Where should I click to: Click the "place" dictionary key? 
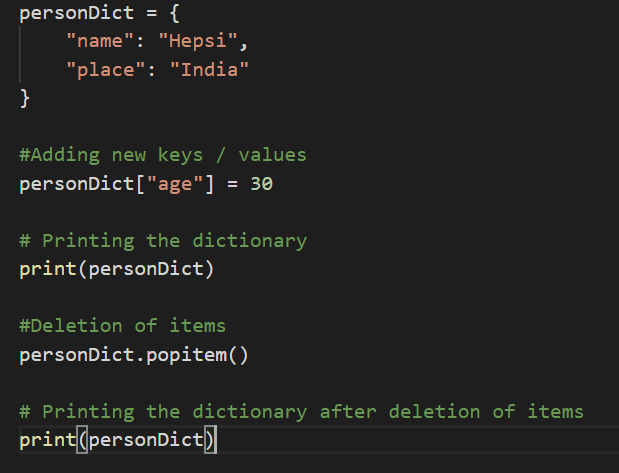[x=106, y=70]
